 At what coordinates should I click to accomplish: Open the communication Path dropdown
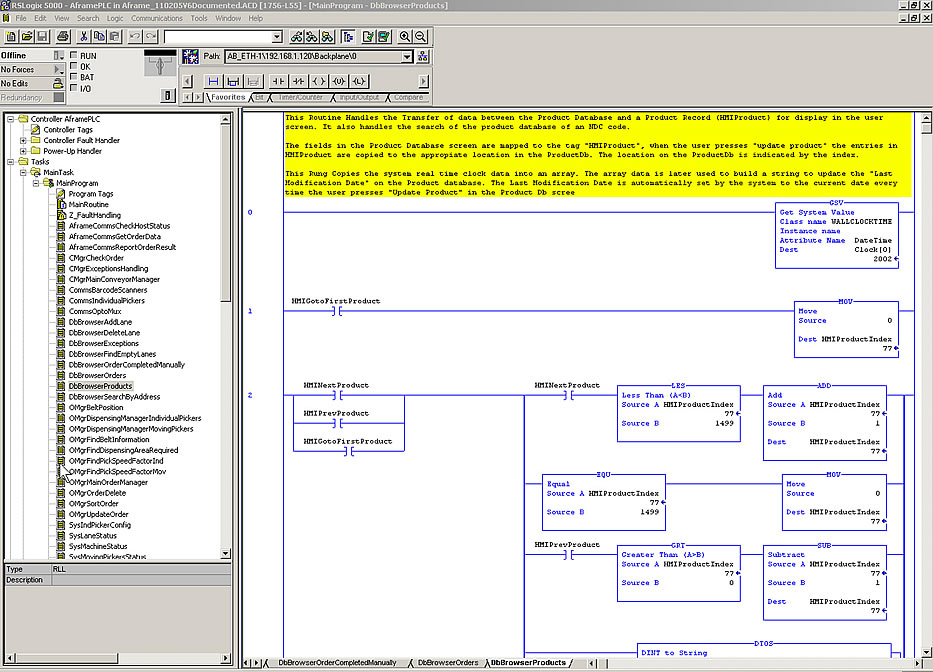coord(406,57)
